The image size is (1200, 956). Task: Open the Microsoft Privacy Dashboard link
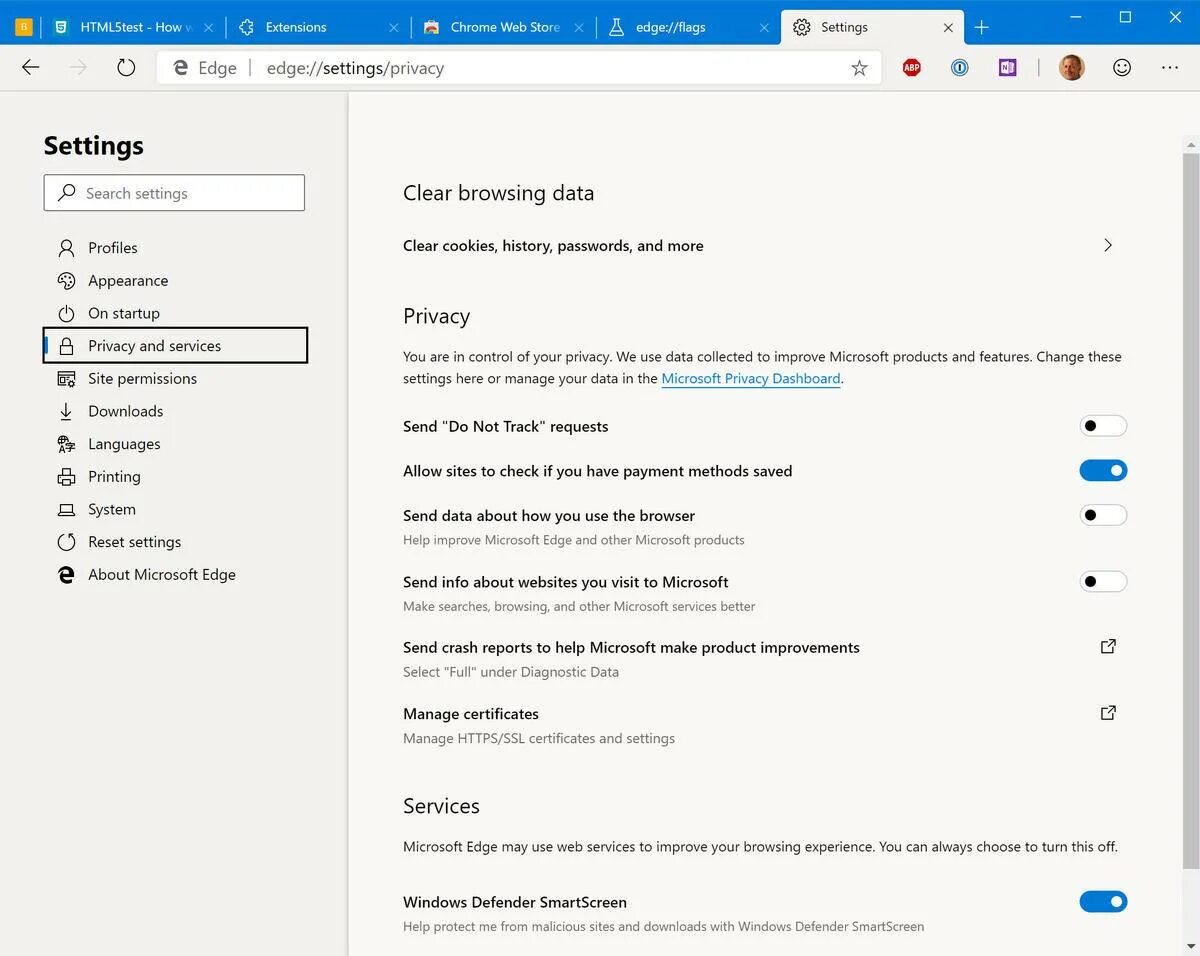point(751,378)
